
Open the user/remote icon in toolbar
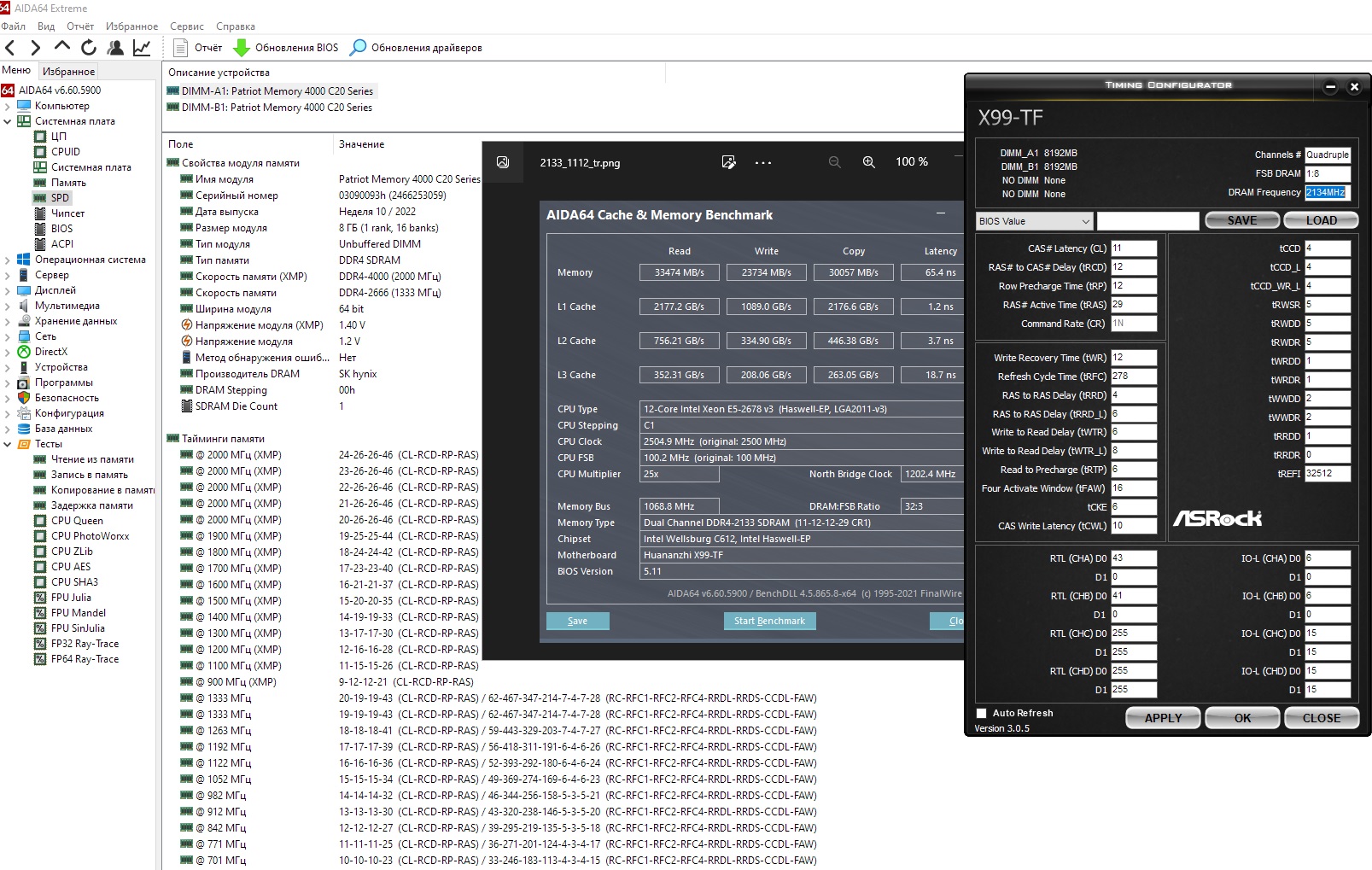[115, 48]
